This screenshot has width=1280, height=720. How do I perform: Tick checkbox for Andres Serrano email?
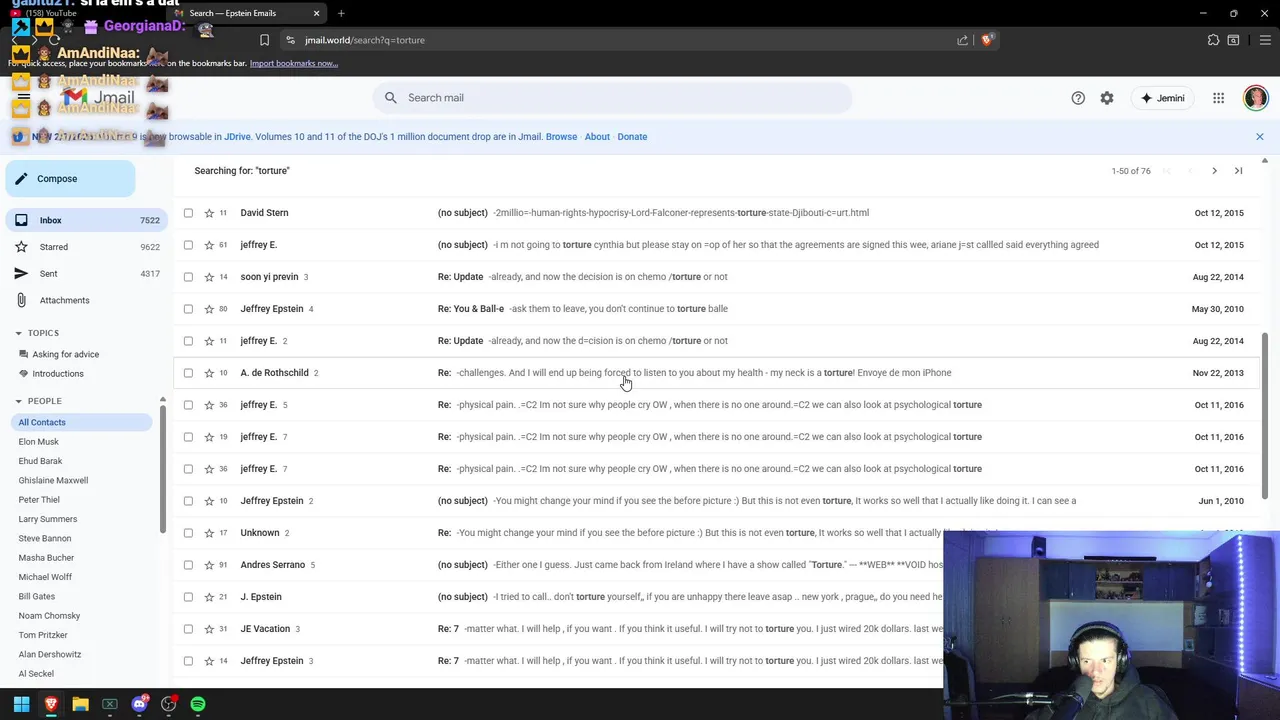pos(188,565)
